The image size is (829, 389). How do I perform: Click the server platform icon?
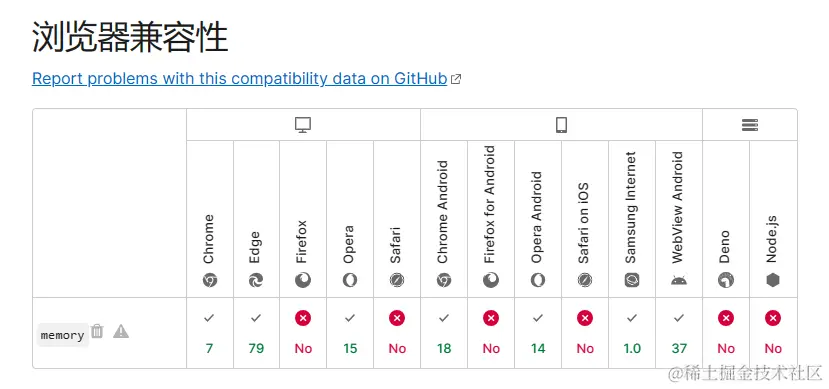750,125
